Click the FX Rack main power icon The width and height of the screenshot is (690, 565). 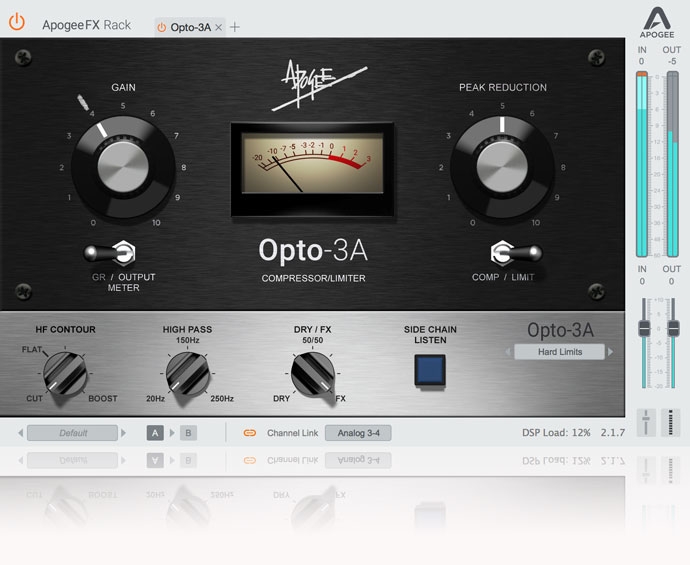(17, 21)
